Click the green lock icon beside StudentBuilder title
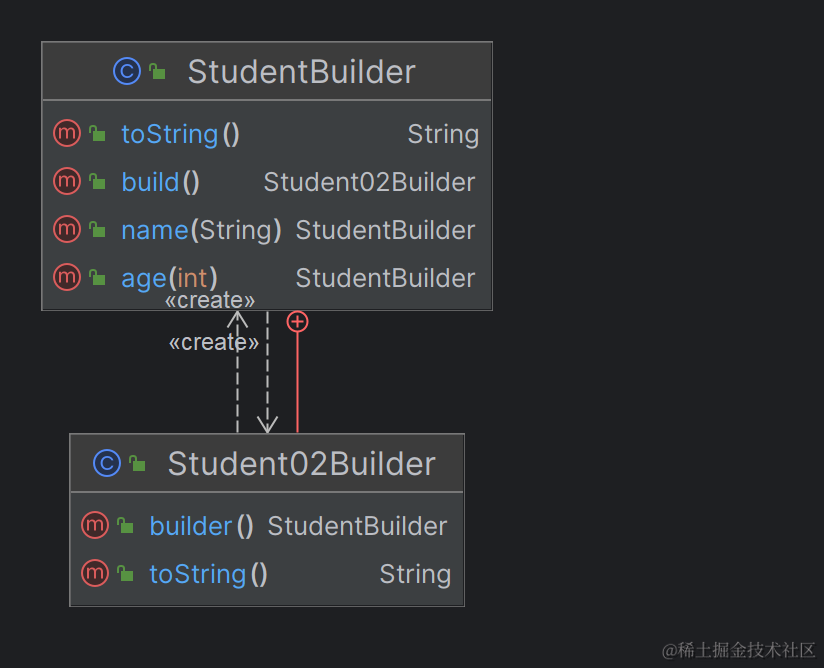 [x=157, y=71]
